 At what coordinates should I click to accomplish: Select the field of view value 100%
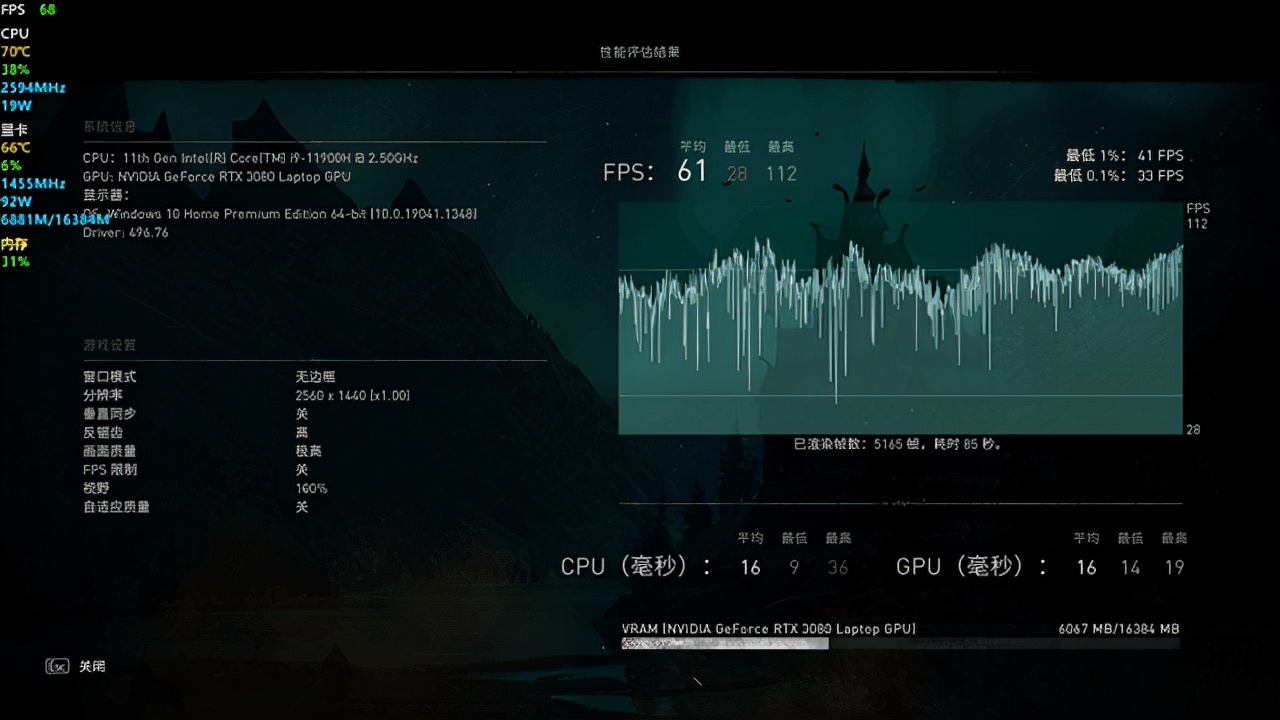point(311,489)
